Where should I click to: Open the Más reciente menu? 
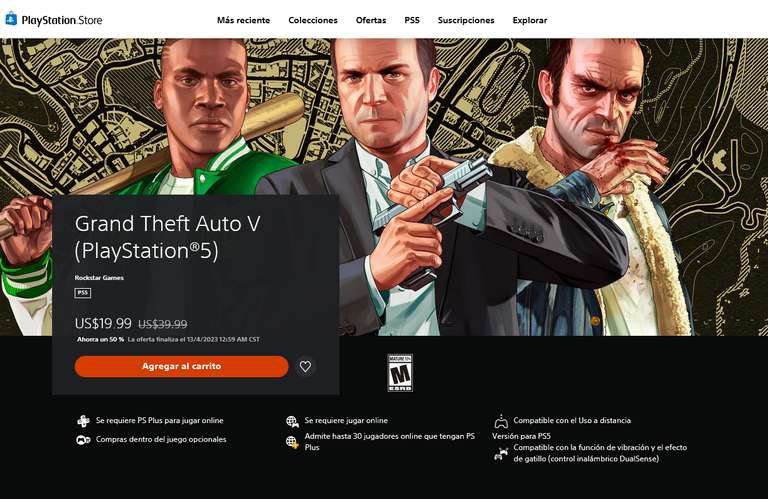[x=243, y=20]
